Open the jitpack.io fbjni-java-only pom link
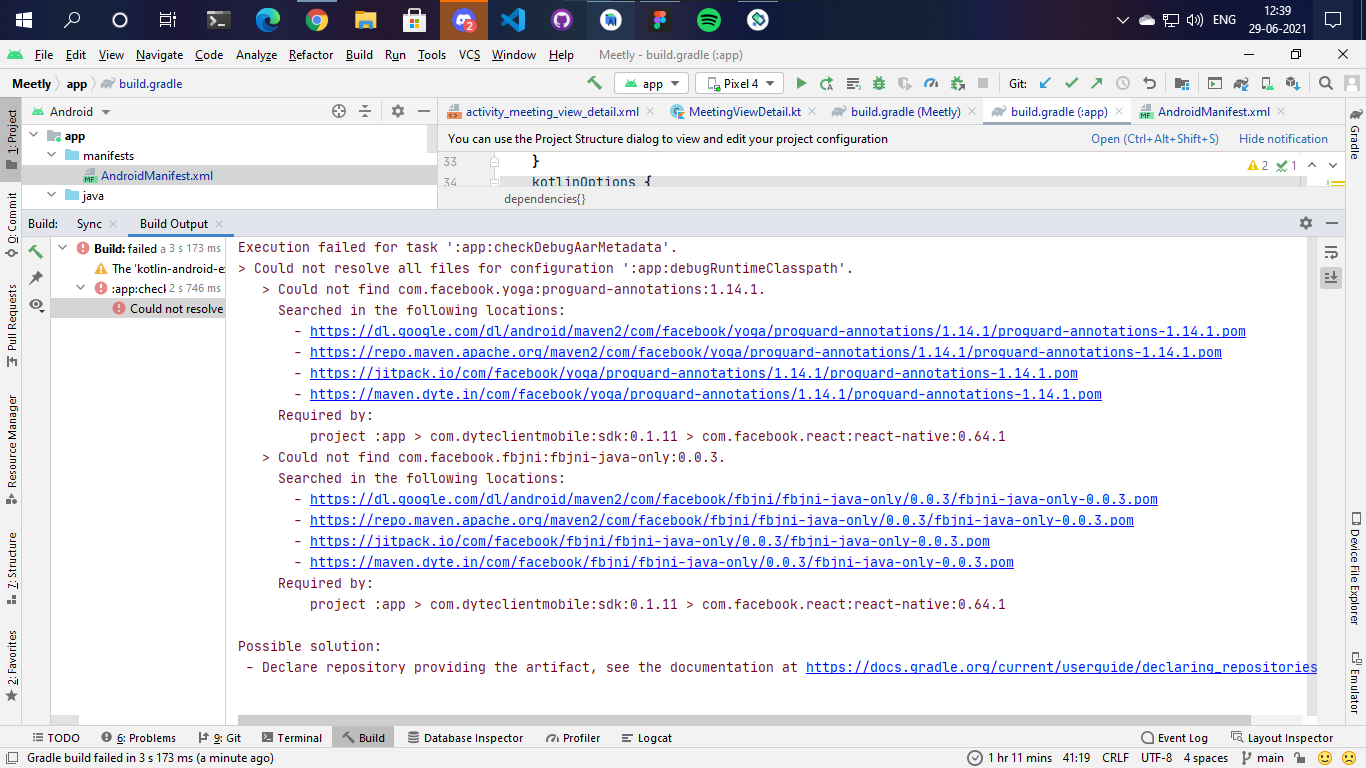Viewport: 1366px width, 768px height. coord(650,541)
